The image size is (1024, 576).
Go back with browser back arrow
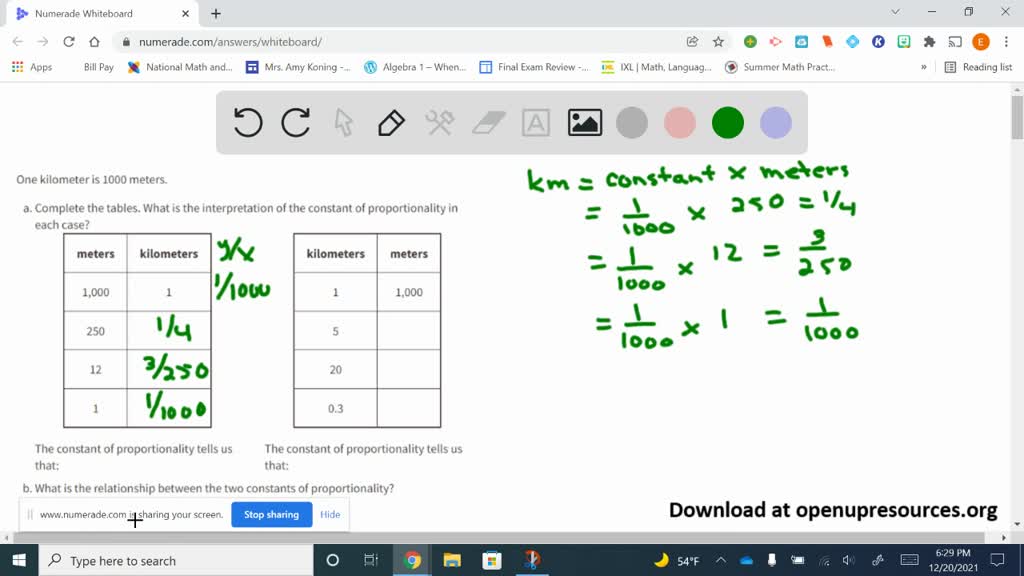[18, 42]
